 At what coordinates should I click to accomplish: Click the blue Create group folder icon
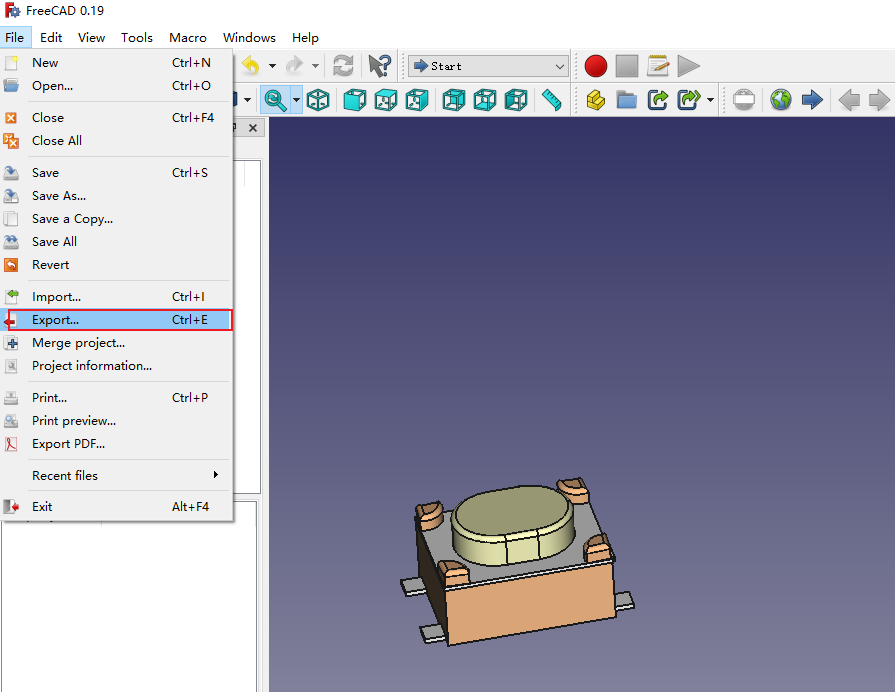627,100
